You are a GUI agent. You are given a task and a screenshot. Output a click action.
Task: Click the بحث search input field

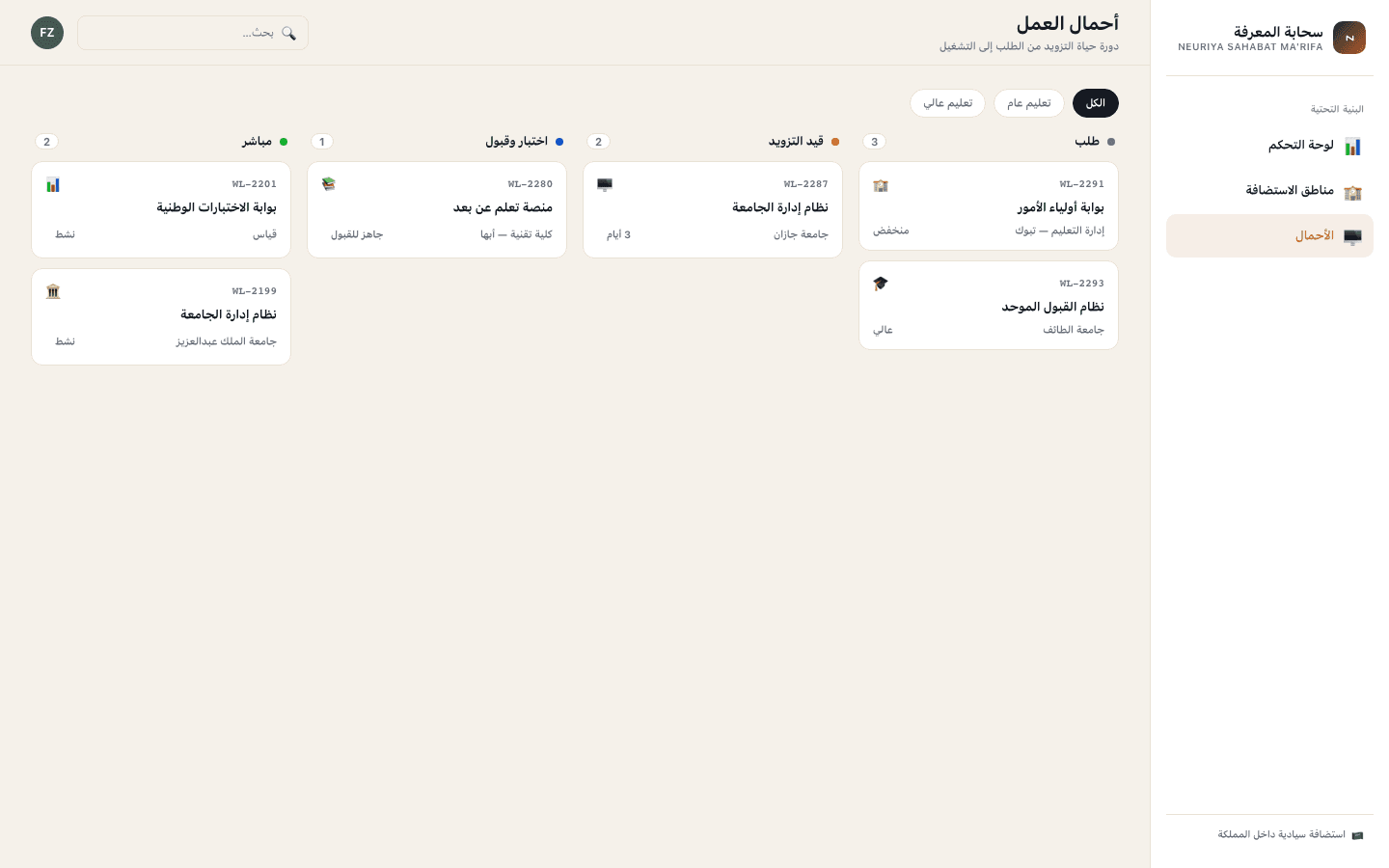click(193, 33)
